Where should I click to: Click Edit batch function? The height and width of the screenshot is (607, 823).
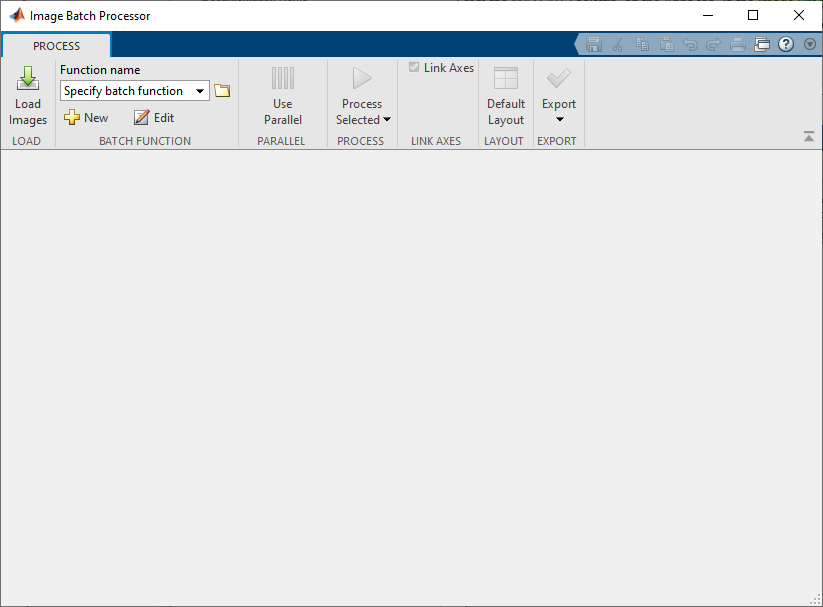154,118
